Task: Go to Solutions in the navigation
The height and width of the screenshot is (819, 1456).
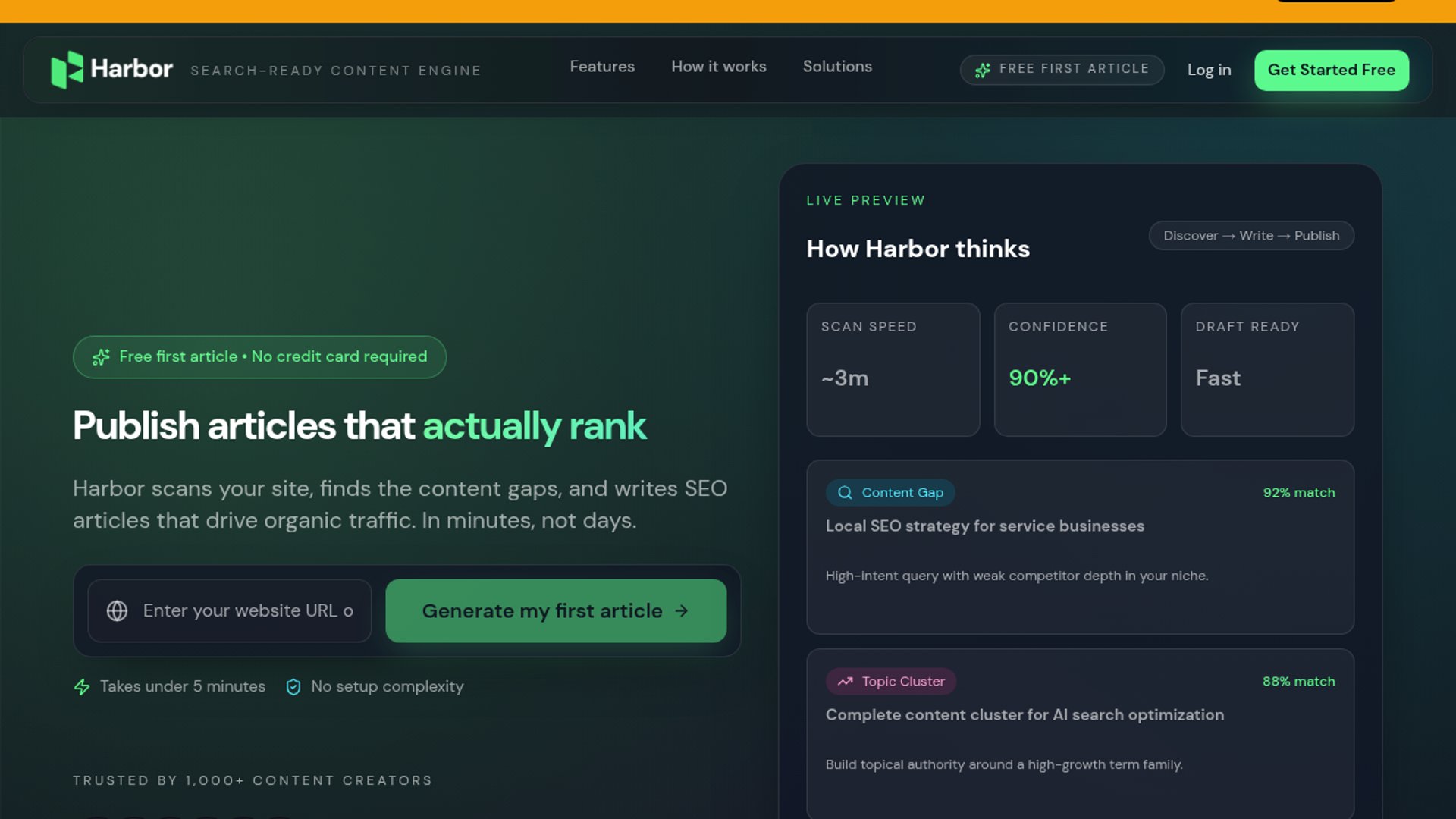Action: (x=837, y=67)
